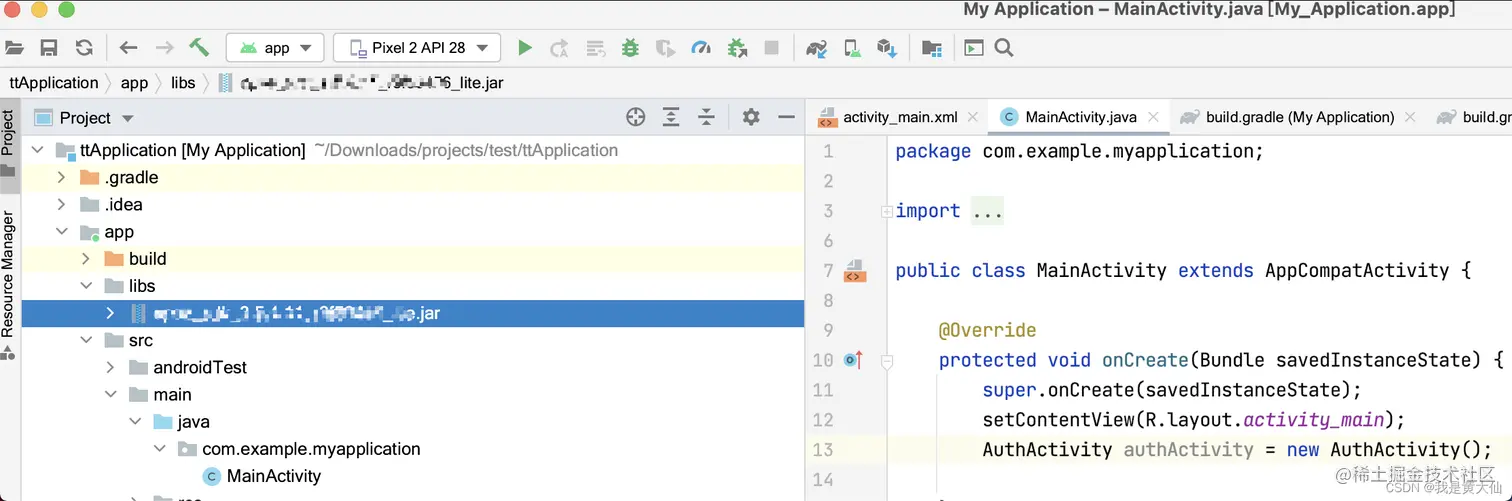Click the Make Project hammer icon

click(x=199, y=48)
